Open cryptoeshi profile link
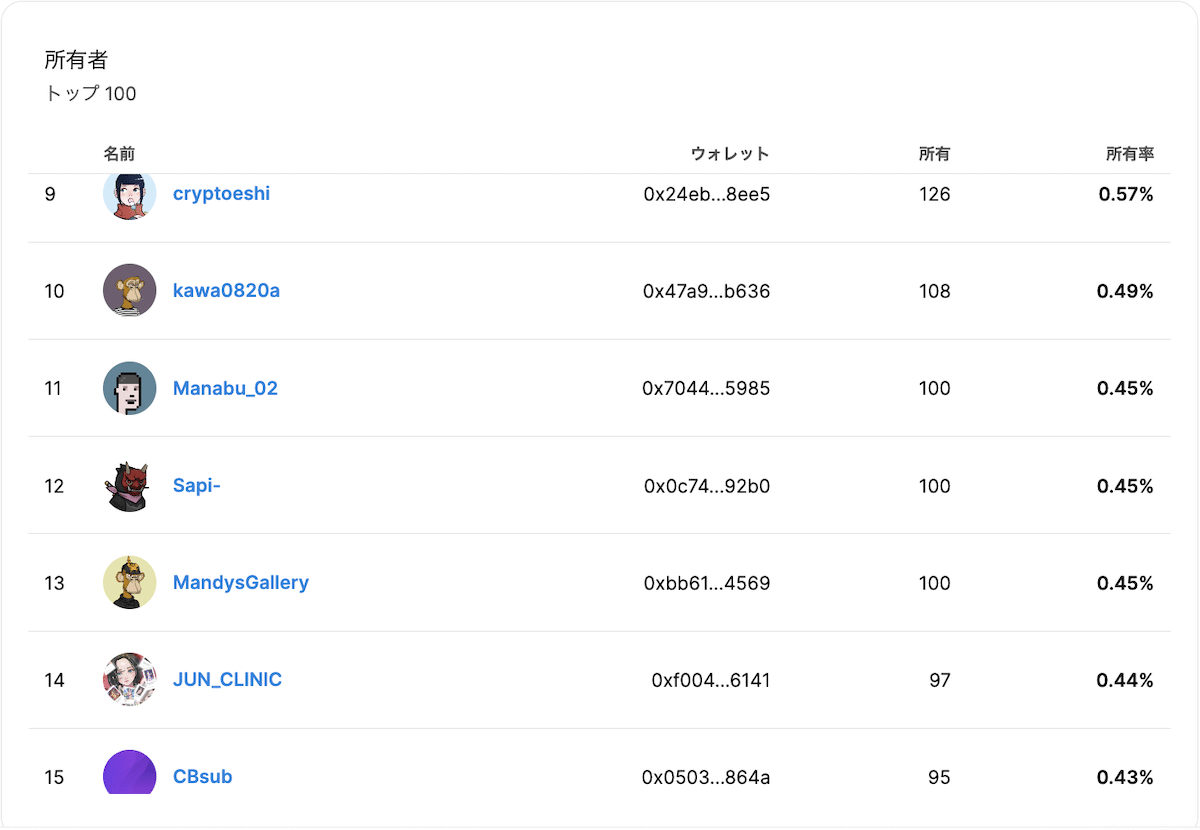1200x830 pixels. pos(221,194)
